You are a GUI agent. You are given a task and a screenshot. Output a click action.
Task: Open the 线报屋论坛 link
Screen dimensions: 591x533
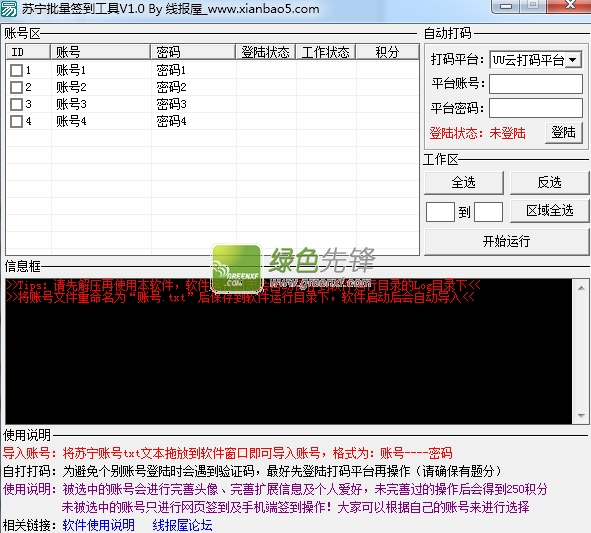pos(182,525)
